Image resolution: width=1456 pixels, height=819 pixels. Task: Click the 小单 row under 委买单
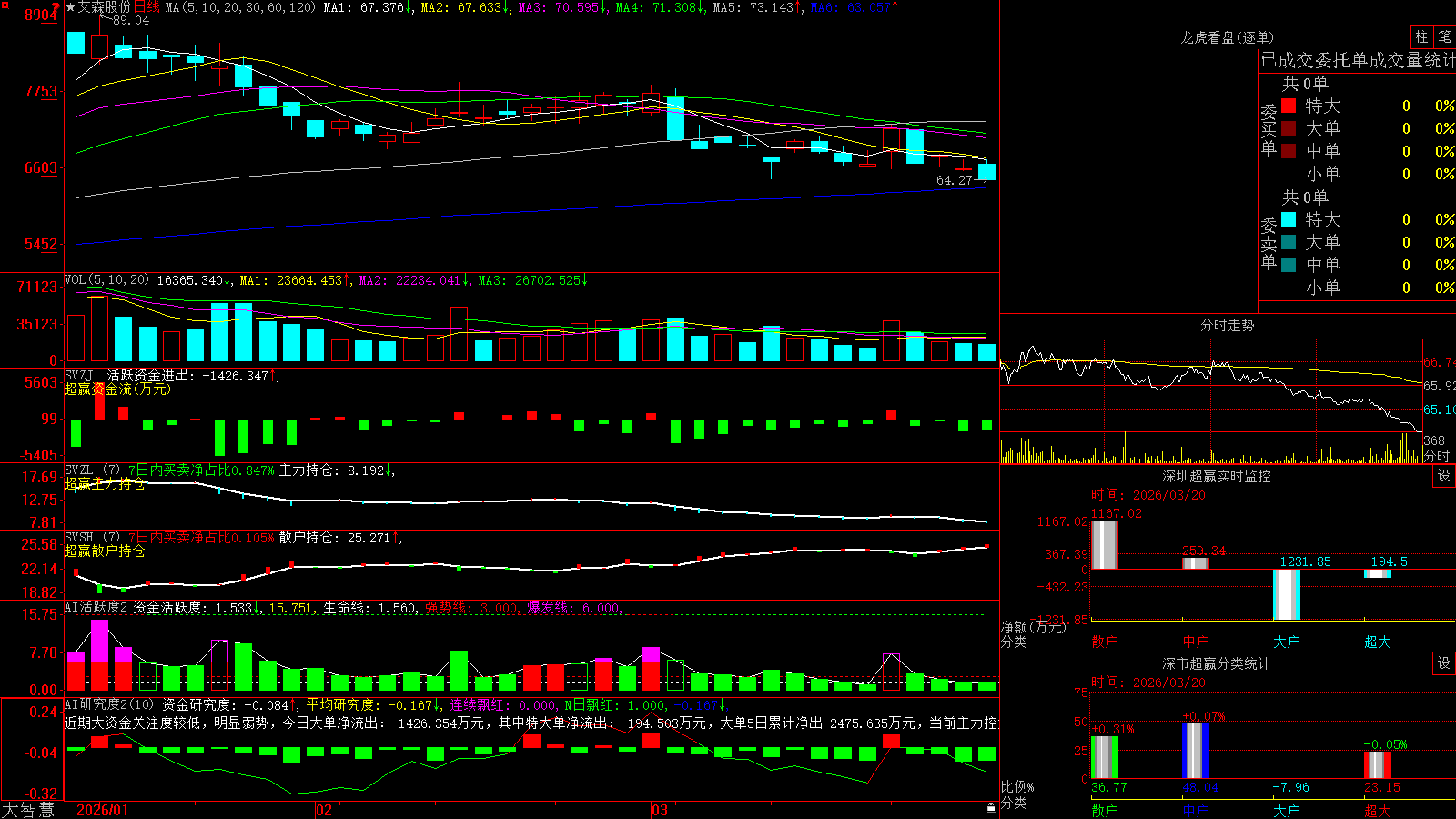tap(1368, 174)
